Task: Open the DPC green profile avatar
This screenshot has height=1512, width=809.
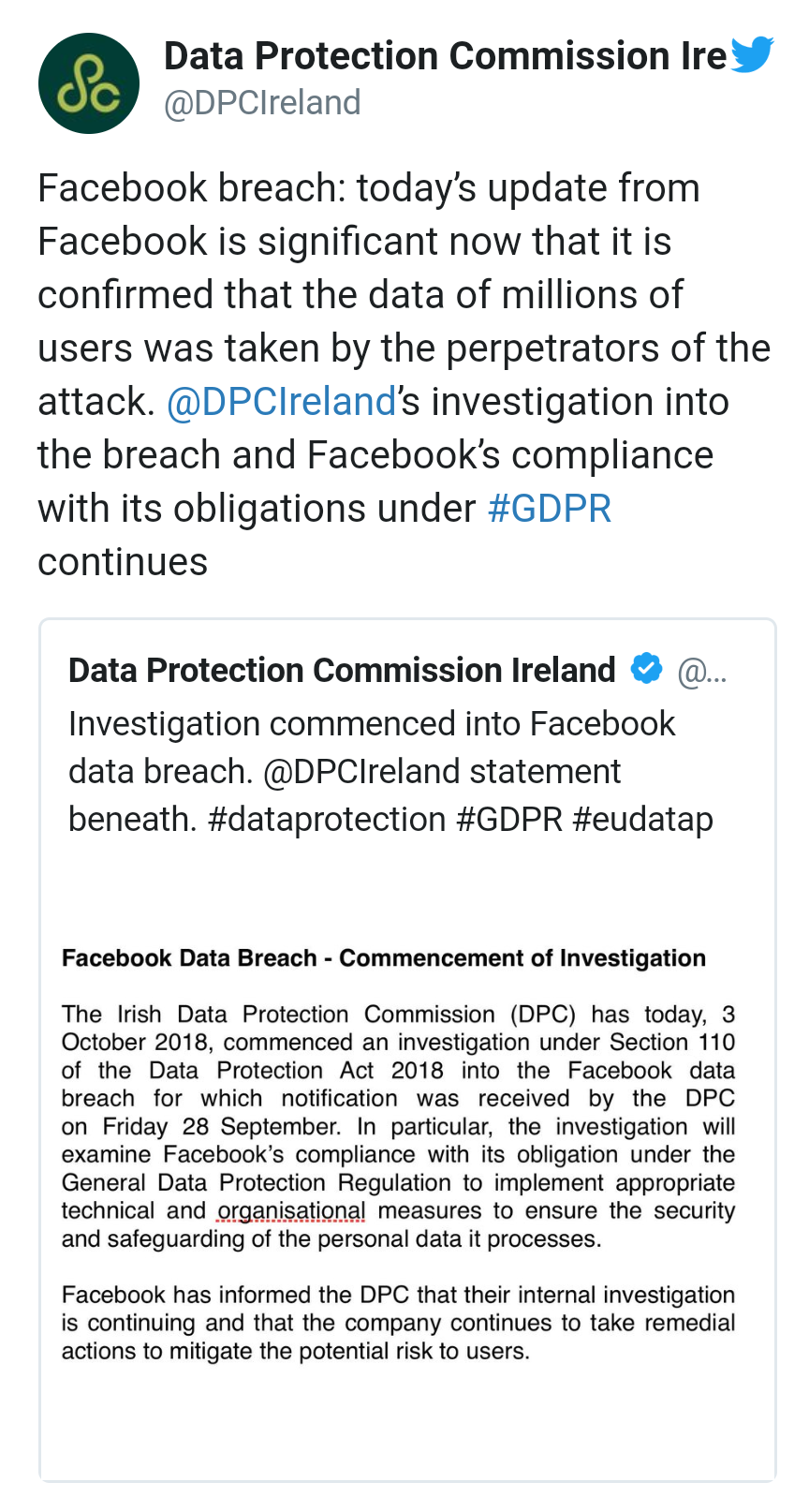Action: click(89, 83)
